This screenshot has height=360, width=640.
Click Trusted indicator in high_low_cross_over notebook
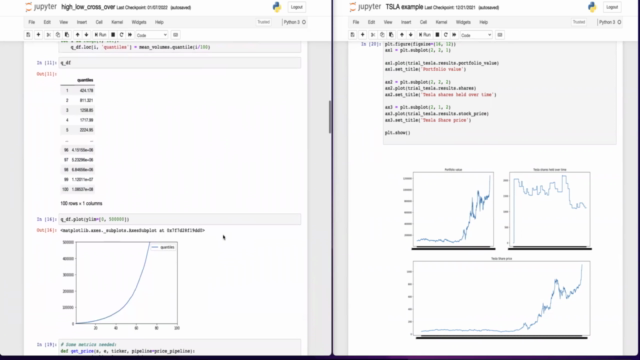tap(264, 22)
